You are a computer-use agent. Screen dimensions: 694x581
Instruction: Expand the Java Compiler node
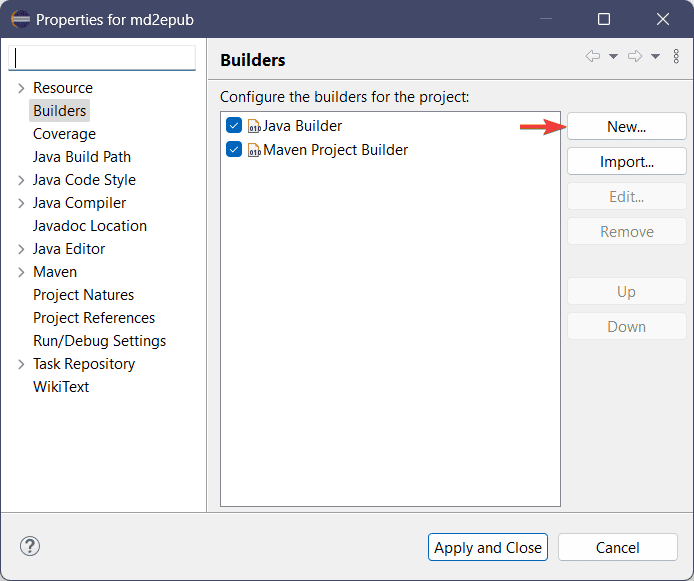21,203
